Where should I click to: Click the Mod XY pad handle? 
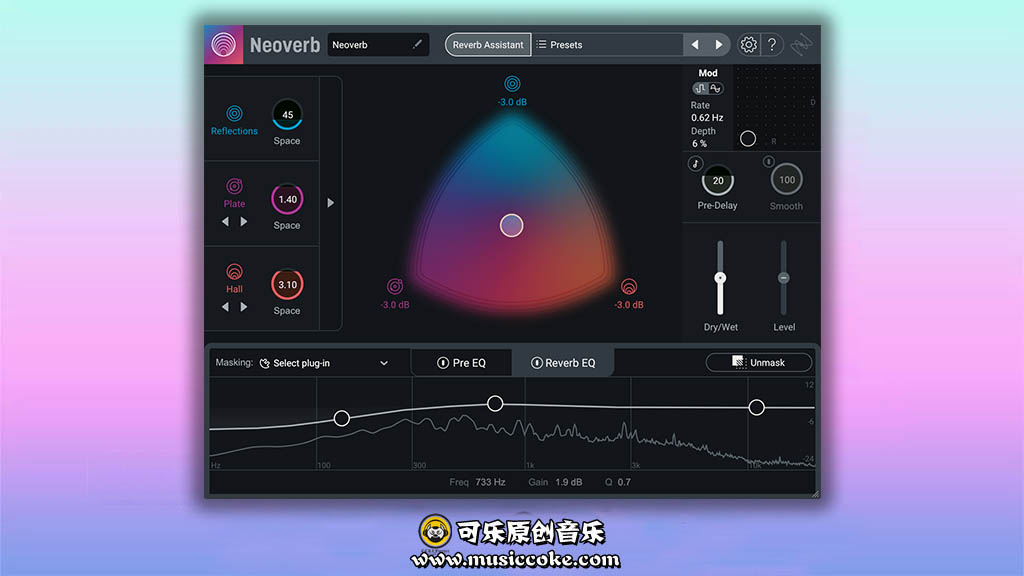tap(748, 138)
